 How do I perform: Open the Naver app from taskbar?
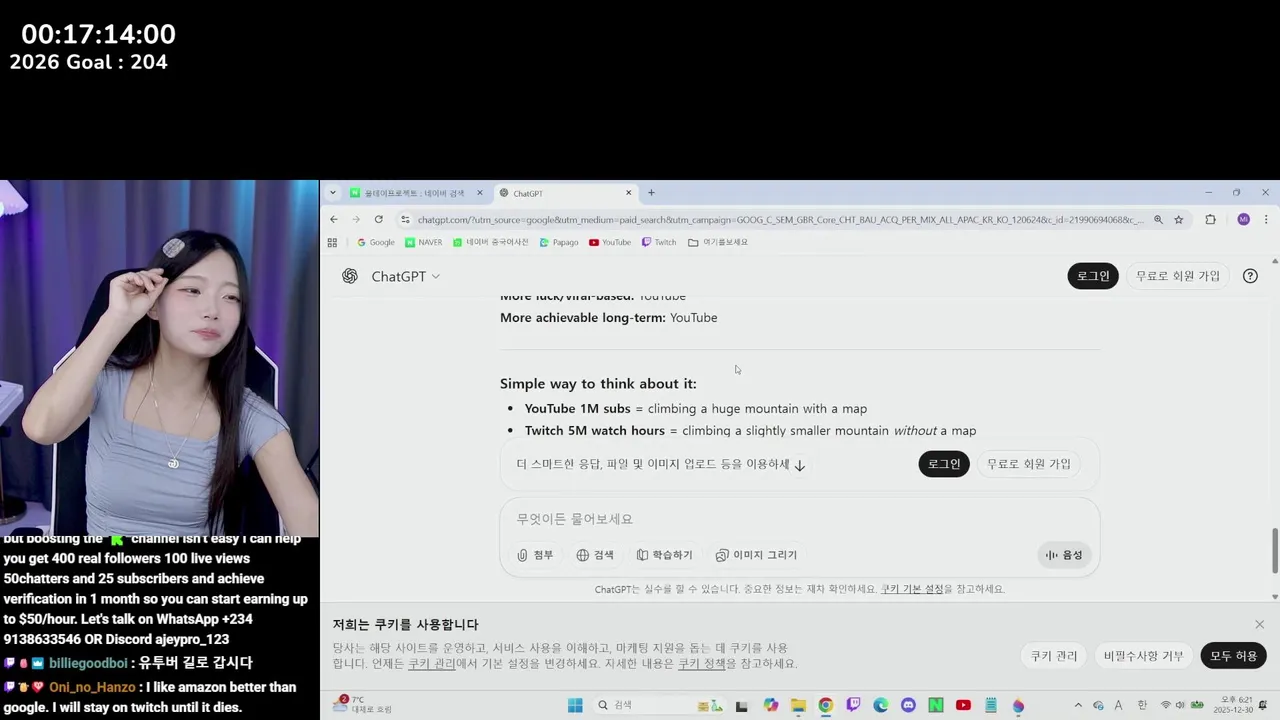click(x=936, y=705)
